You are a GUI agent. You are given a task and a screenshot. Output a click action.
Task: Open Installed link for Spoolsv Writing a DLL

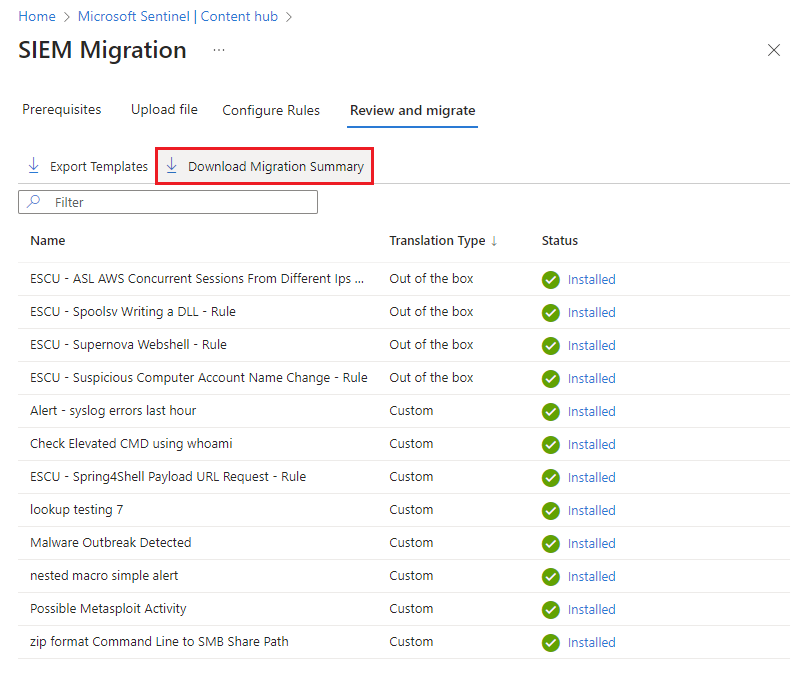[591, 312]
